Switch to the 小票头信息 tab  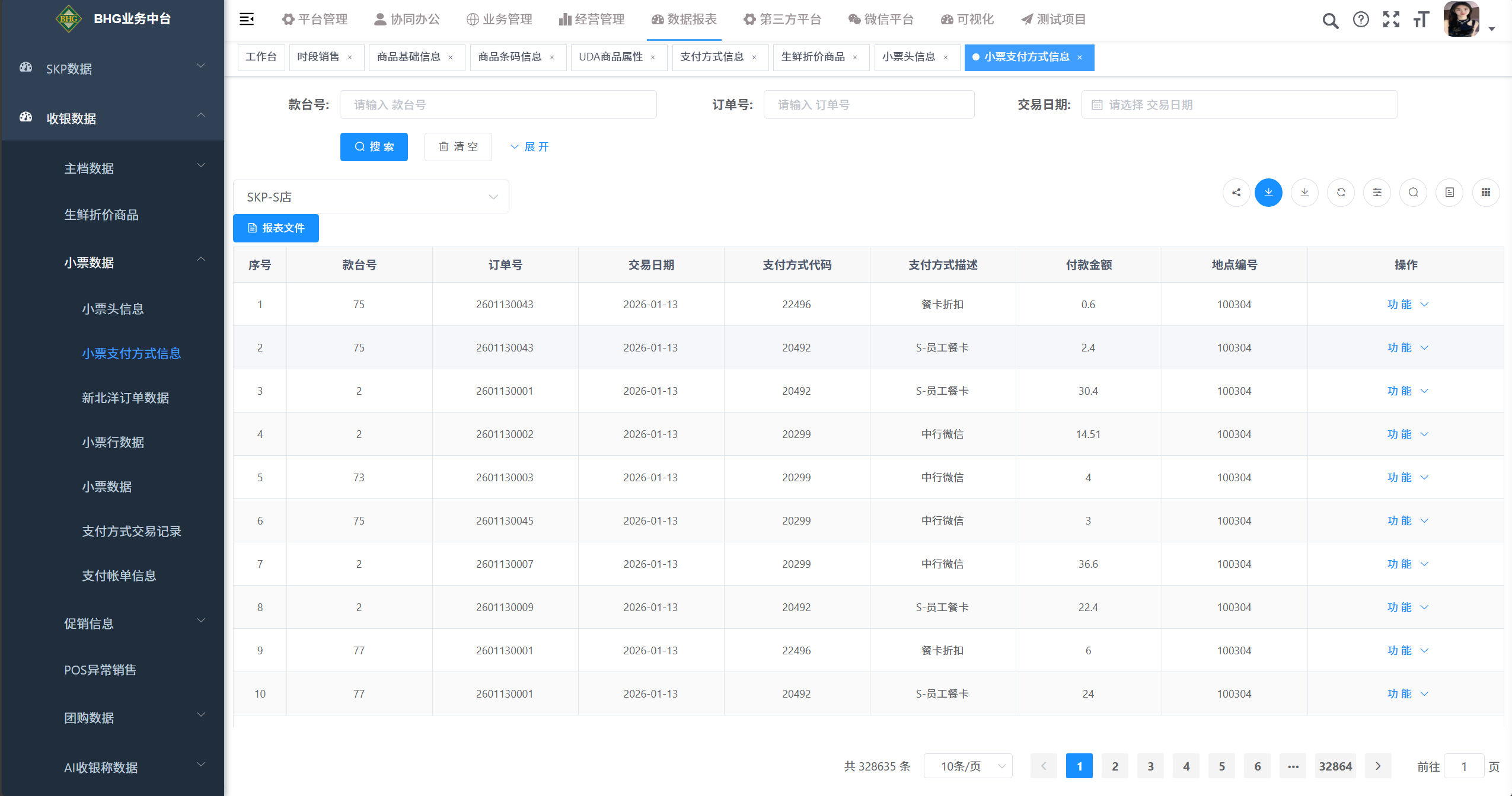tap(908, 57)
